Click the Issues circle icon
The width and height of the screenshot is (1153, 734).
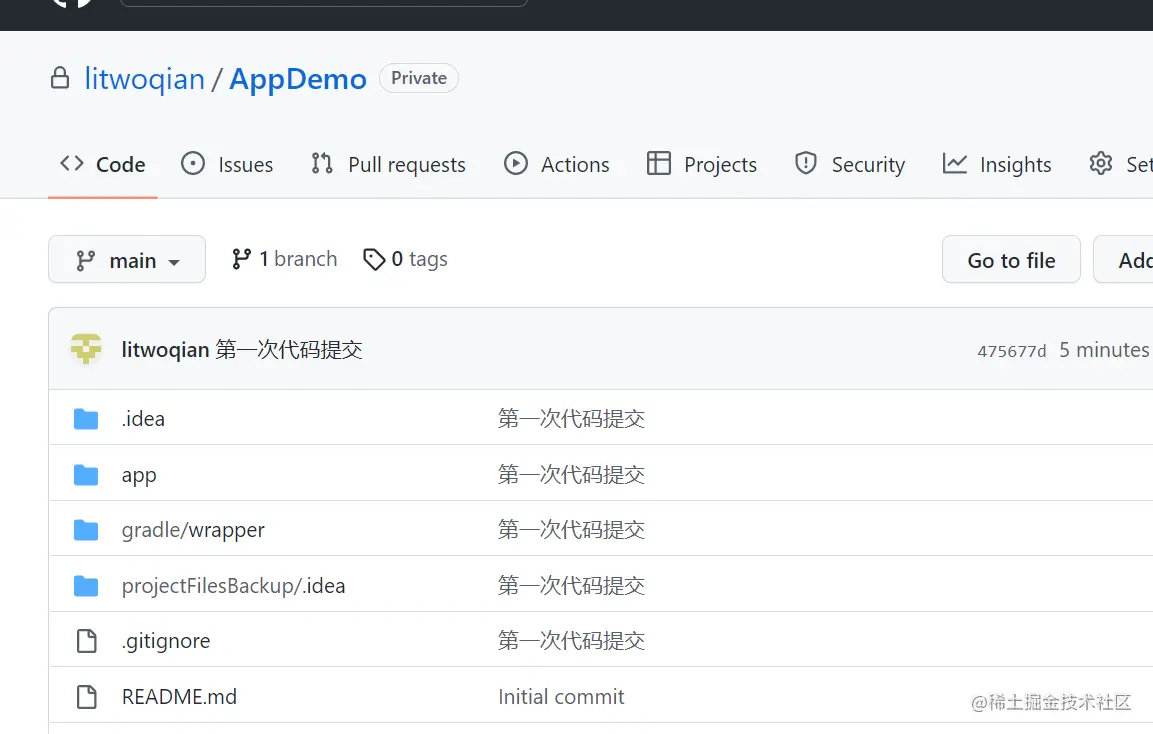point(193,164)
